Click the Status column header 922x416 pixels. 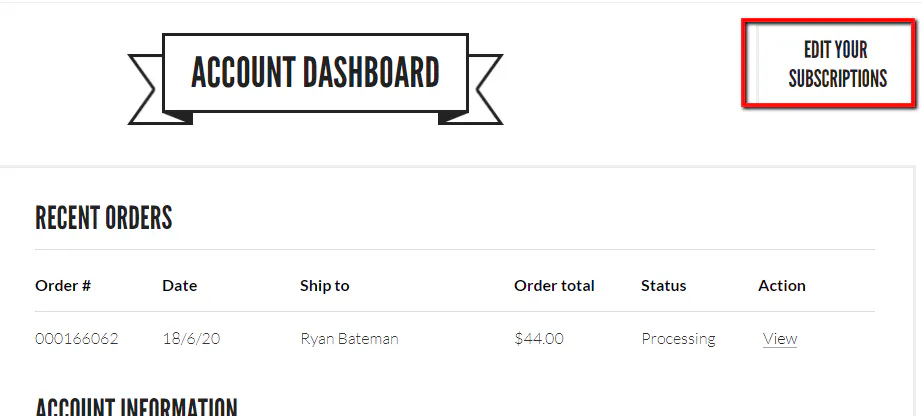tap(663, 286)
